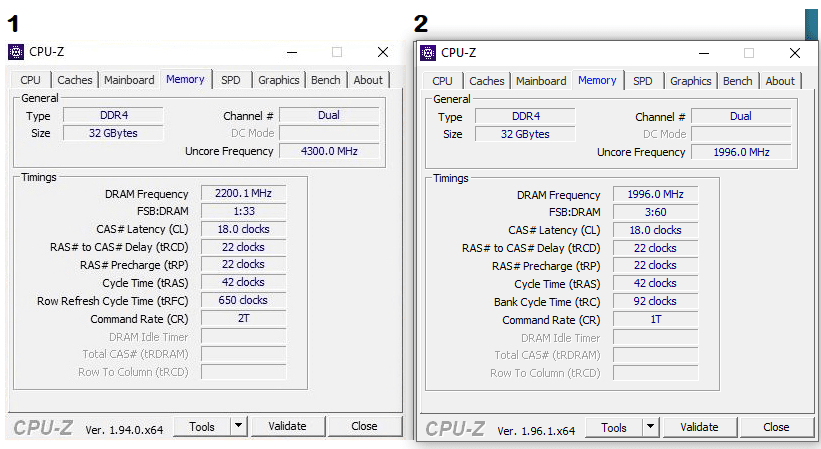
Task: Click the Ver. 1.94.0.x64 version label
Action: click(x=125, y=430)
